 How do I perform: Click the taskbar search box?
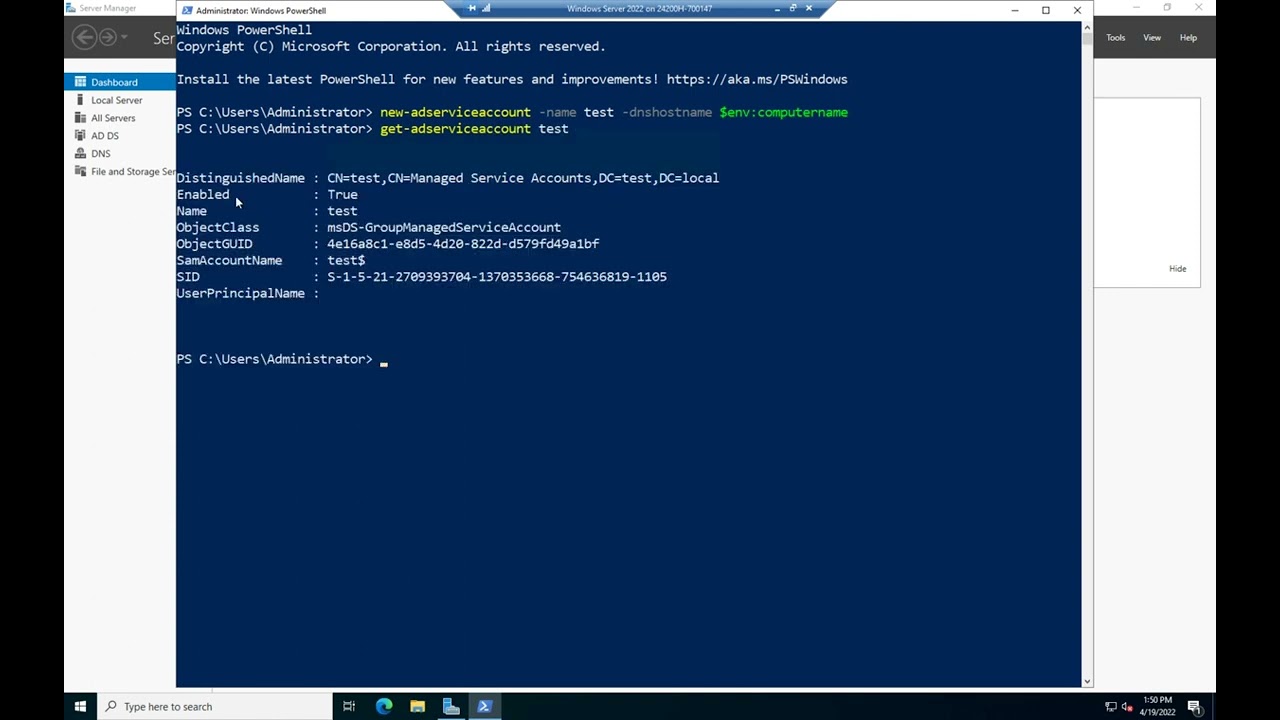215,706
